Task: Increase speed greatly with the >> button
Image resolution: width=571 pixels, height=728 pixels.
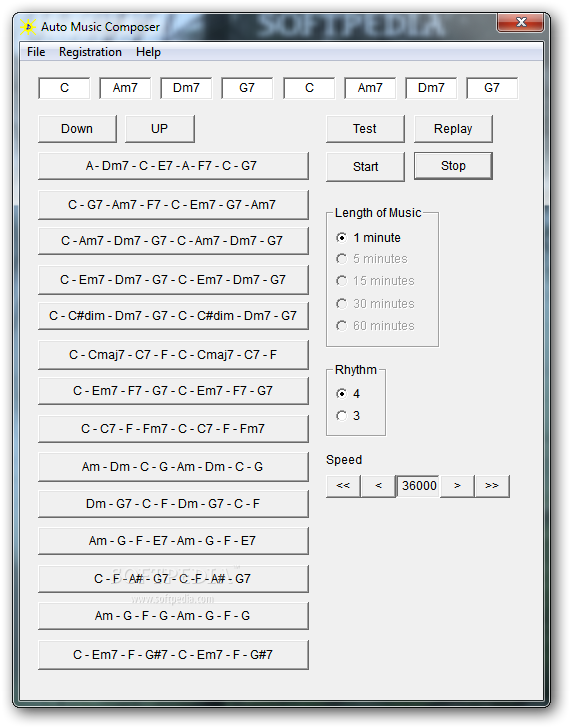Action: (x=492, y=486)
